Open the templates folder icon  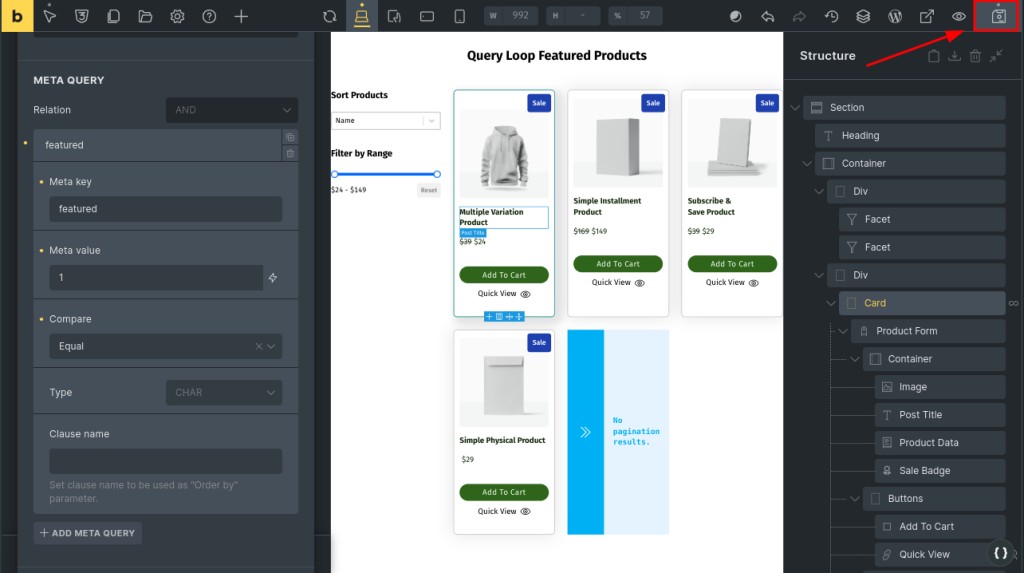click(145, 16)
